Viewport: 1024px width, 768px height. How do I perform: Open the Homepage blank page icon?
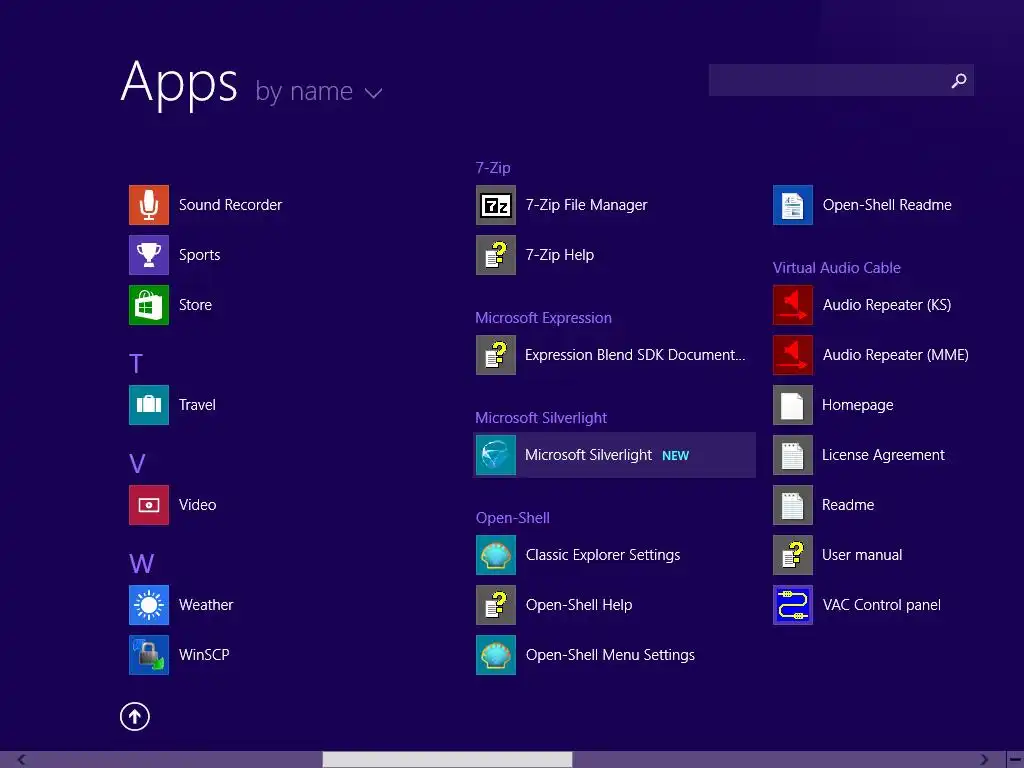pos(793,405)
